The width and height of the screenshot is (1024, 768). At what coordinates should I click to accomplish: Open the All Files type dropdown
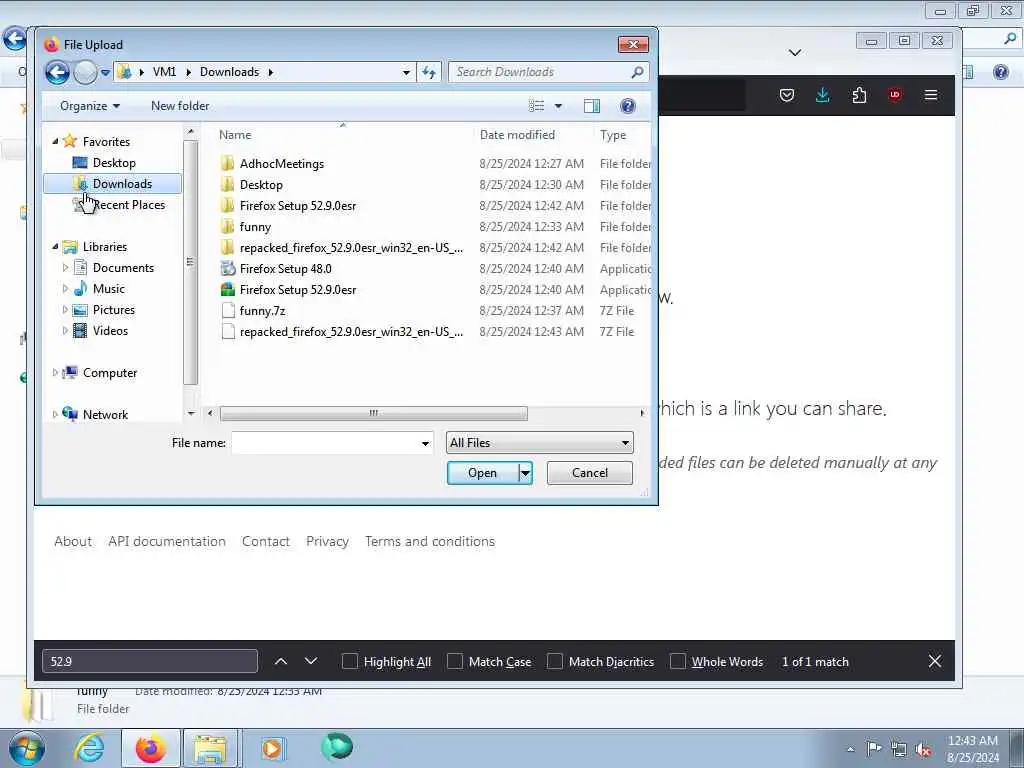(x=539, y=443)
